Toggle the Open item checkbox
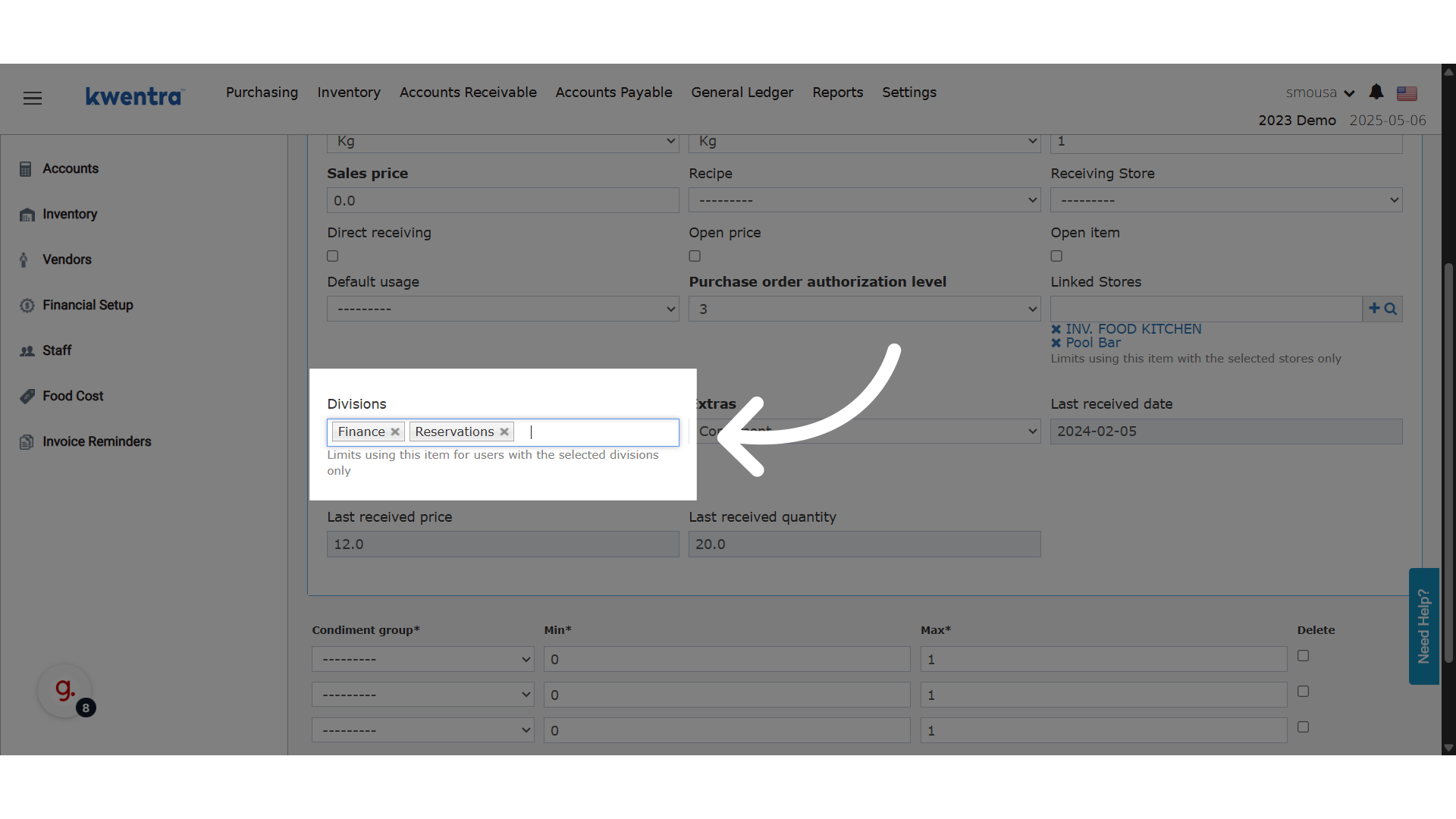Viewport: 1456px width, 819px height. click(1056, 256)
